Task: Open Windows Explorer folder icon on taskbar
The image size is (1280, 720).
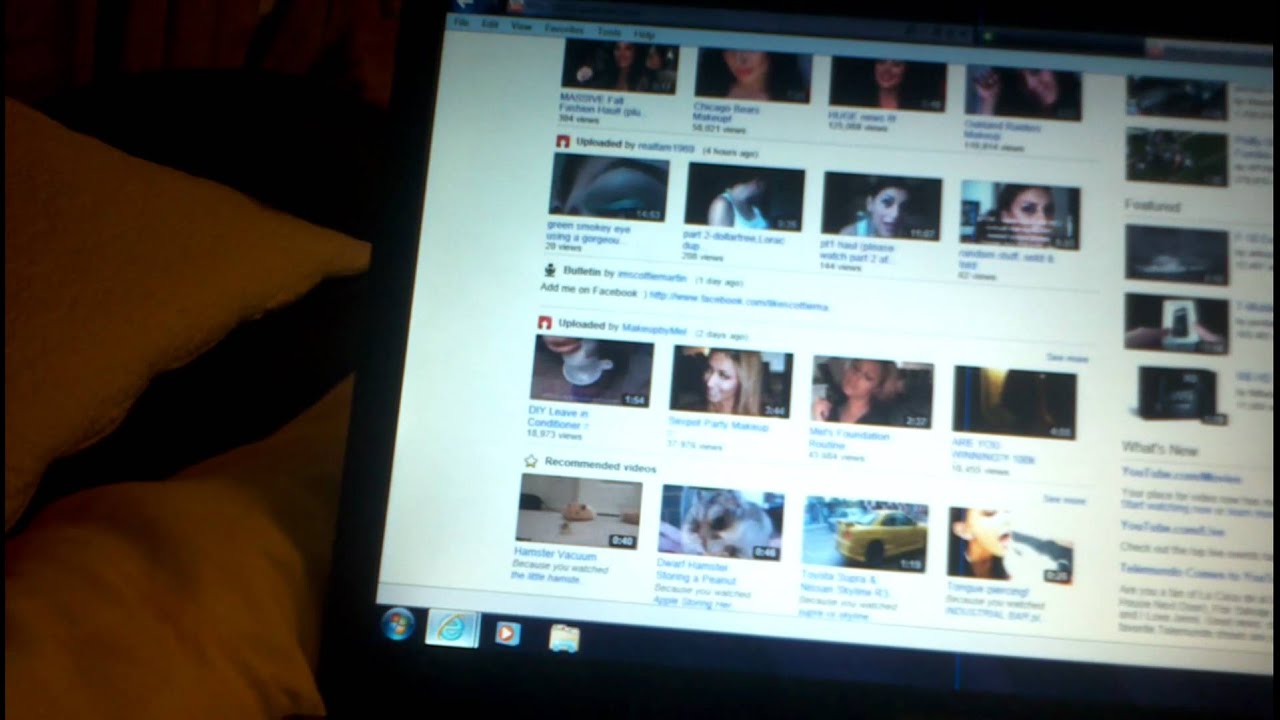Action: (564, 637)
